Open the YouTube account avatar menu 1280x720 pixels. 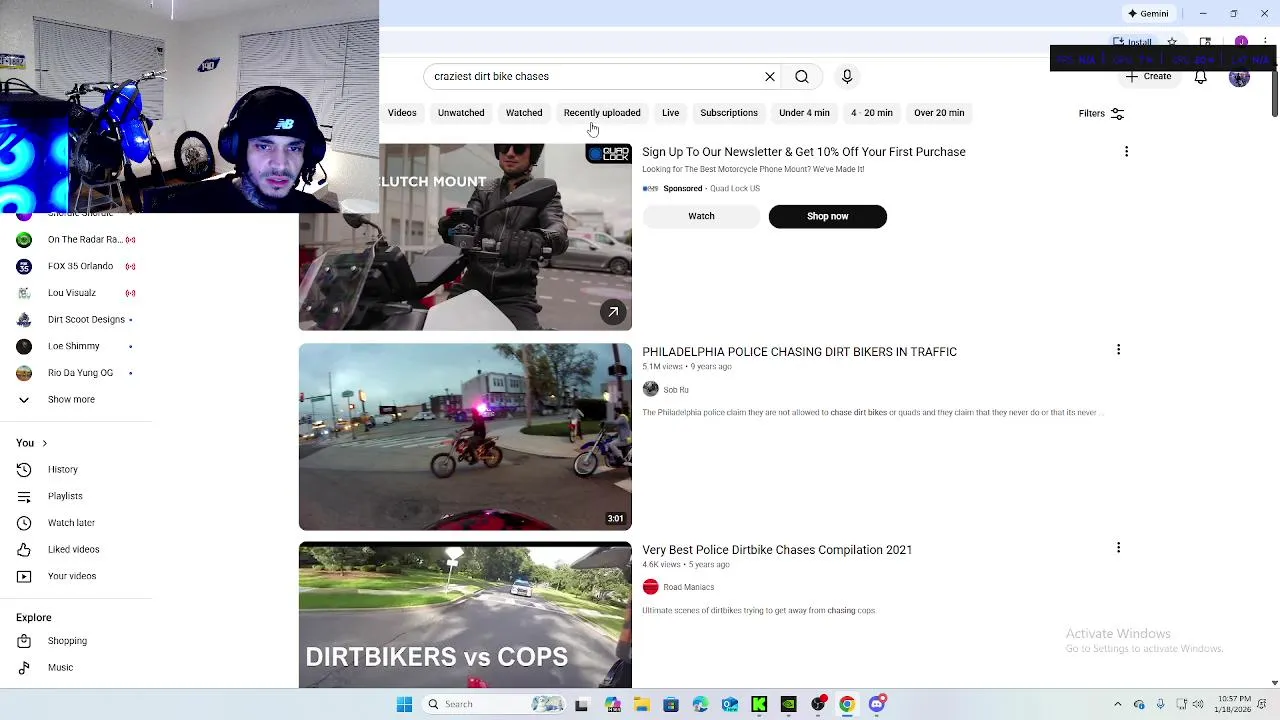coord(1239,77)
